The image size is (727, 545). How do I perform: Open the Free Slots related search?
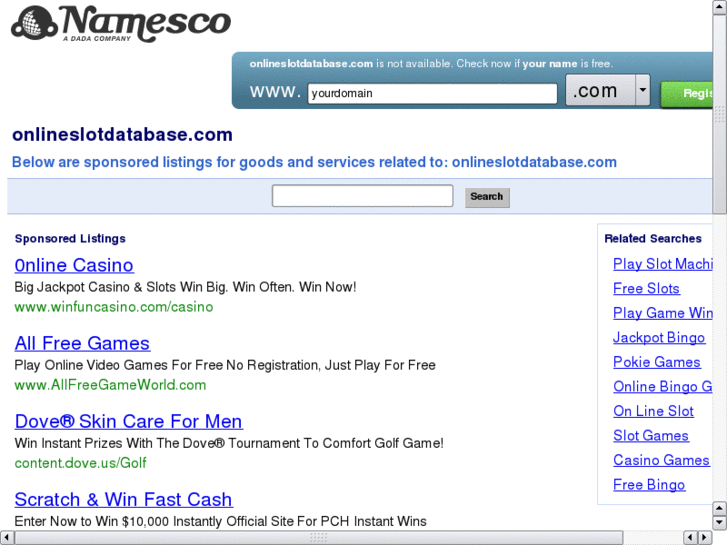click(x=646, y=289)
